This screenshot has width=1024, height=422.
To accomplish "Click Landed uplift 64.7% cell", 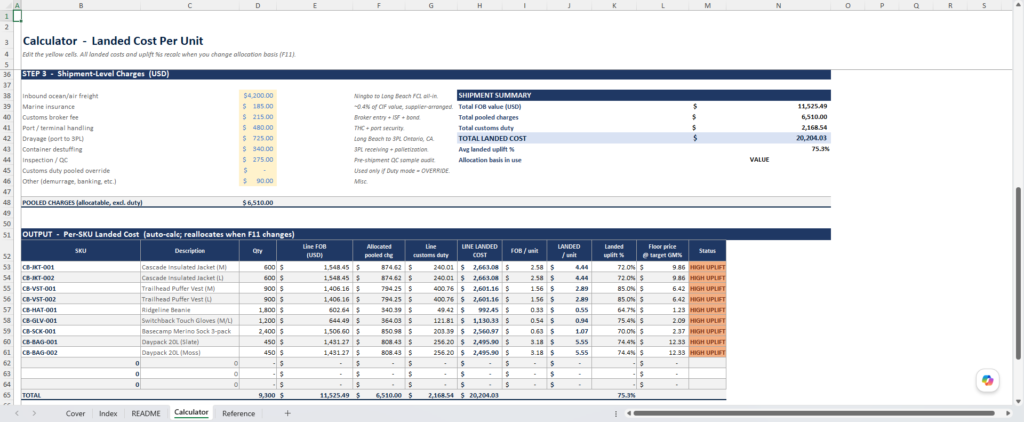I will click(x=615, y=310).
